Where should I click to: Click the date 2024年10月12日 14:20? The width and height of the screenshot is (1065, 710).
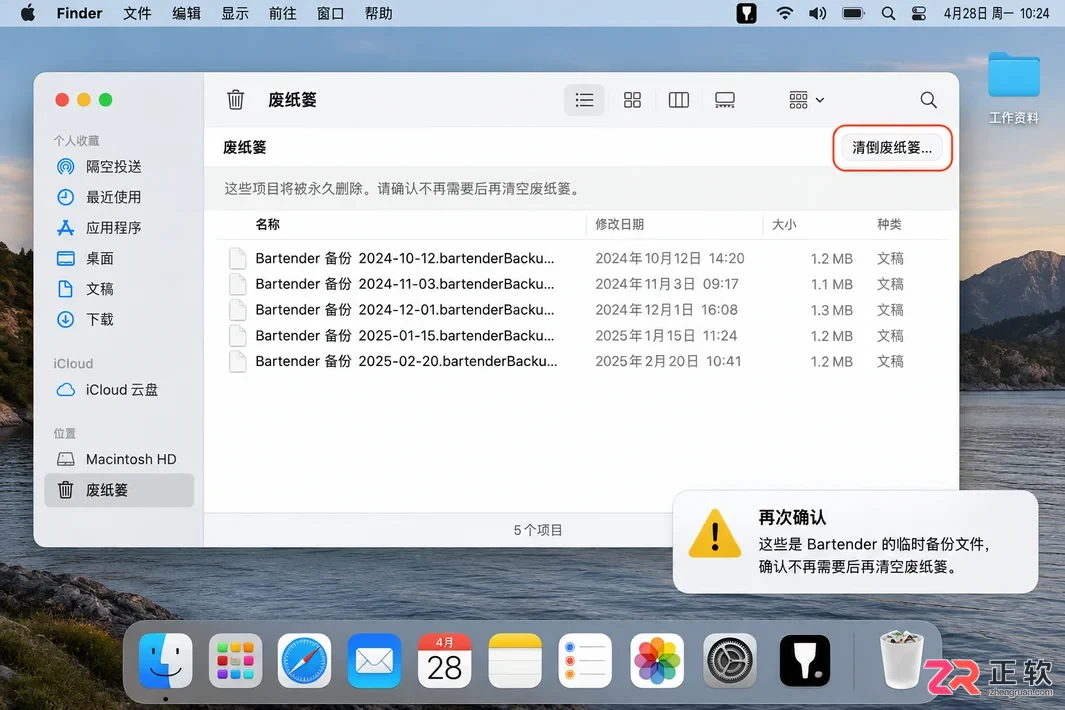pyautogui.click(x=670, y=258)
